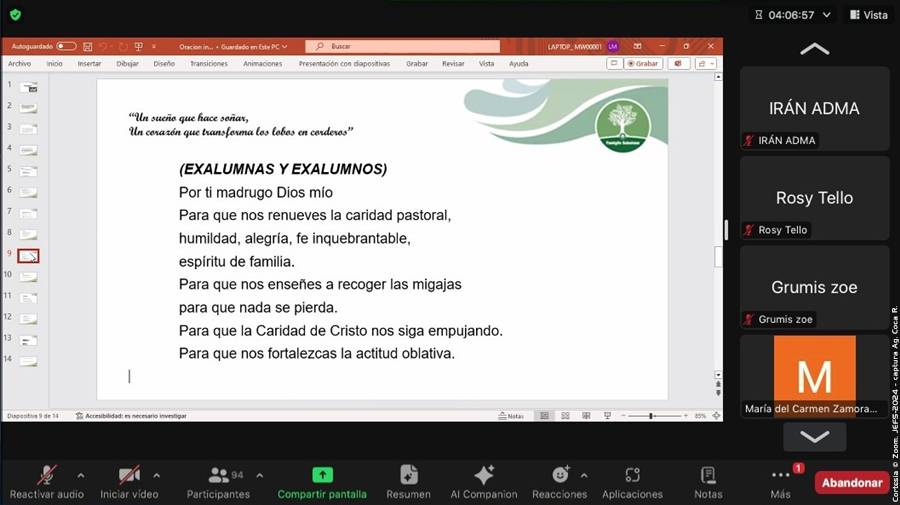Viewport: 900px width, 505px height.
Task: Select slide 1 thumbnail
Action: coord(28,87)
